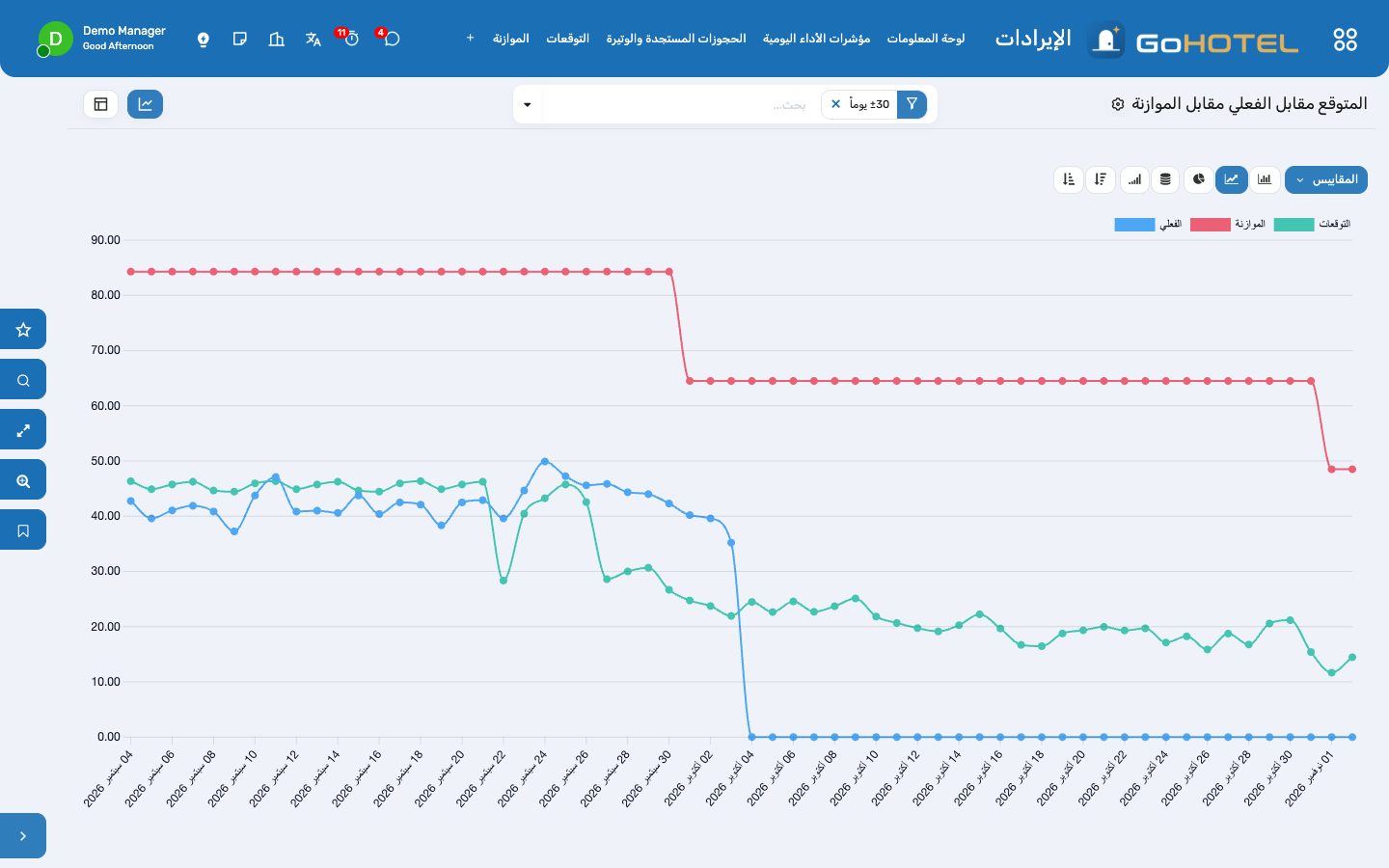
Task: Remove the ±30 يوماً filter chip
Action: (836, 104)
